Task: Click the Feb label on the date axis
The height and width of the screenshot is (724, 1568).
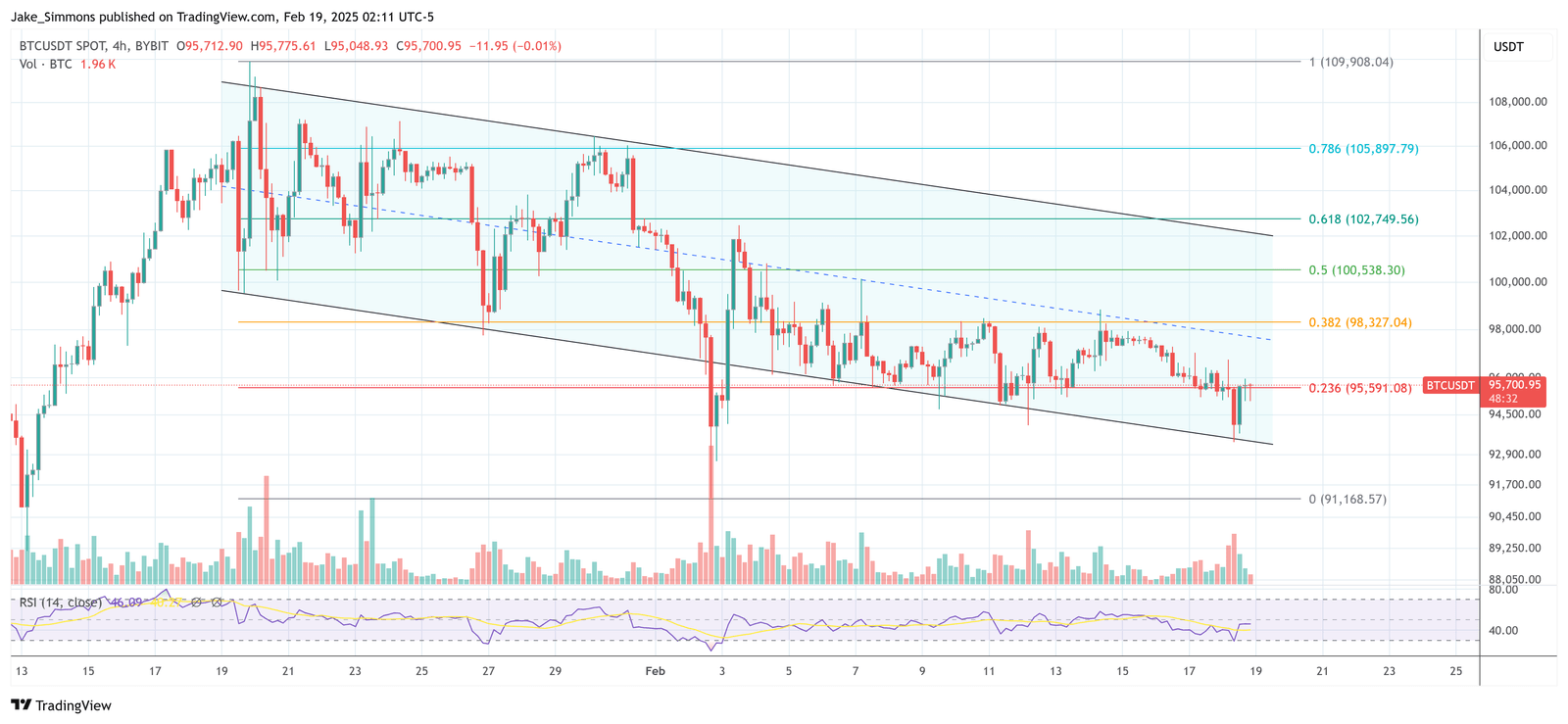Action: (x=655, y=671)
